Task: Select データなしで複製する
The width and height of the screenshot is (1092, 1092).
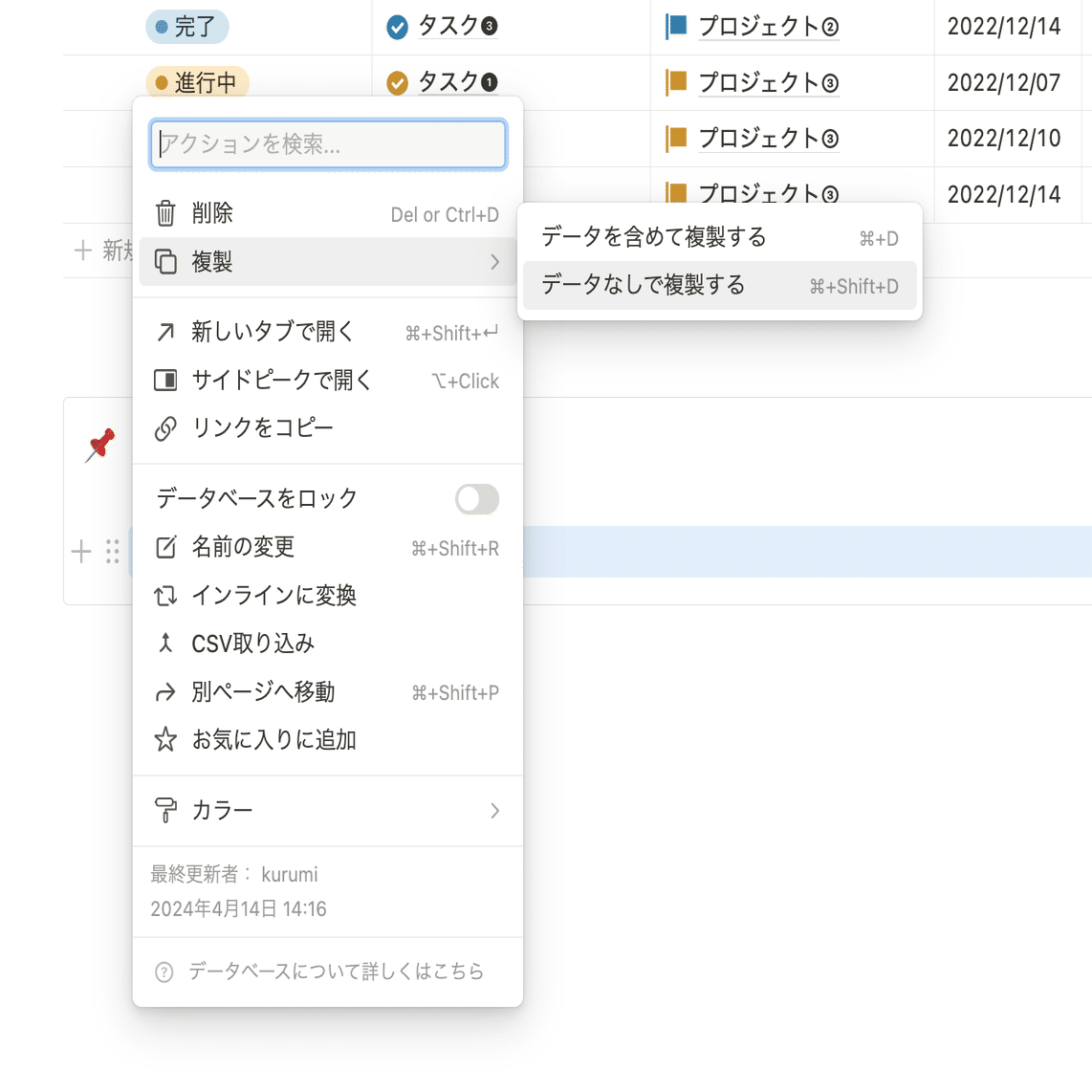Action: [x=719, y=286]
